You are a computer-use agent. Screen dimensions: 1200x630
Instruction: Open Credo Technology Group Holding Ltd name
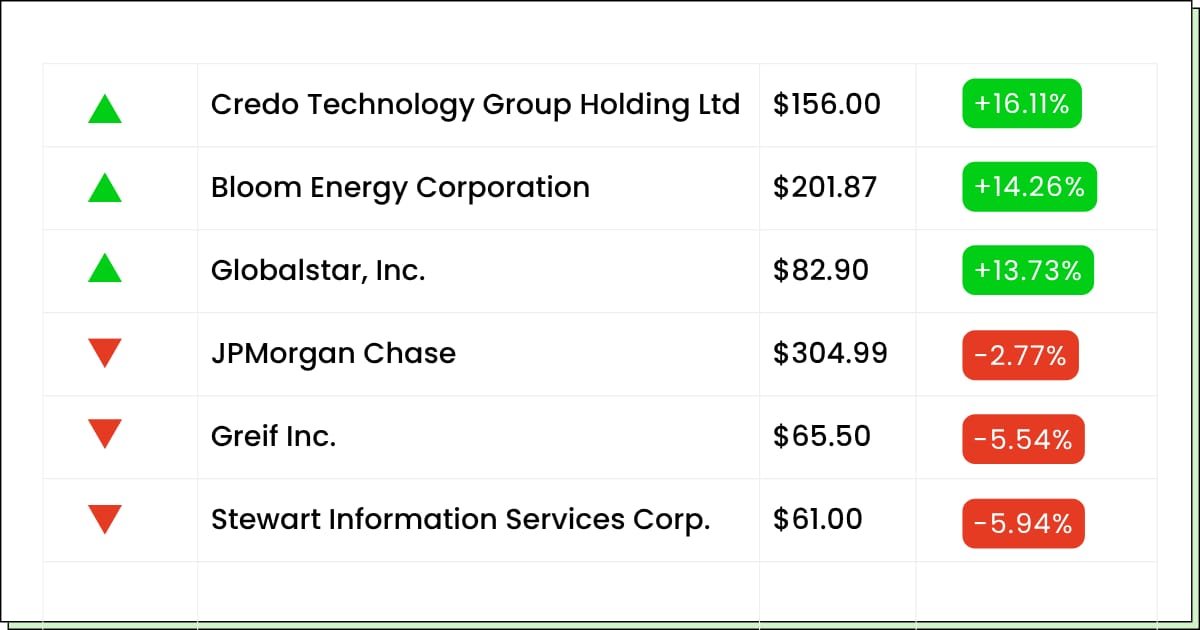475,105
